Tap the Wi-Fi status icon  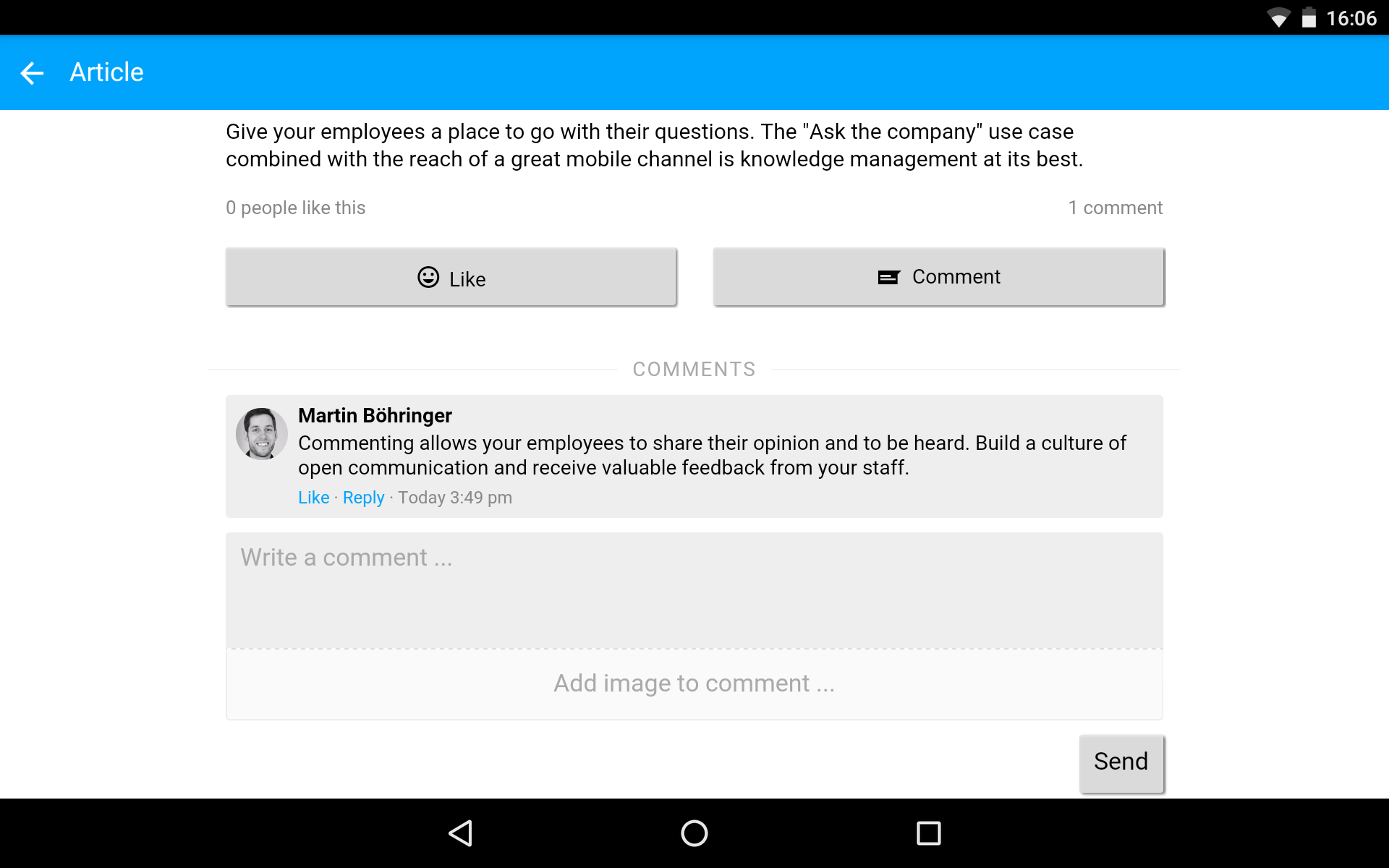tap(1278, 18)
